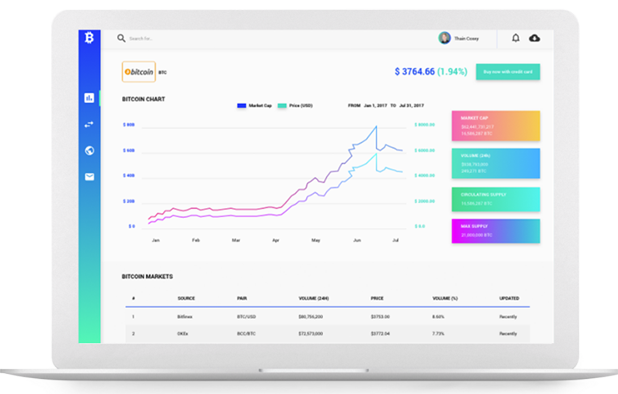The image size is (618, 394).
Task: Sort markets by the PRICE column header
Action: 377,298
